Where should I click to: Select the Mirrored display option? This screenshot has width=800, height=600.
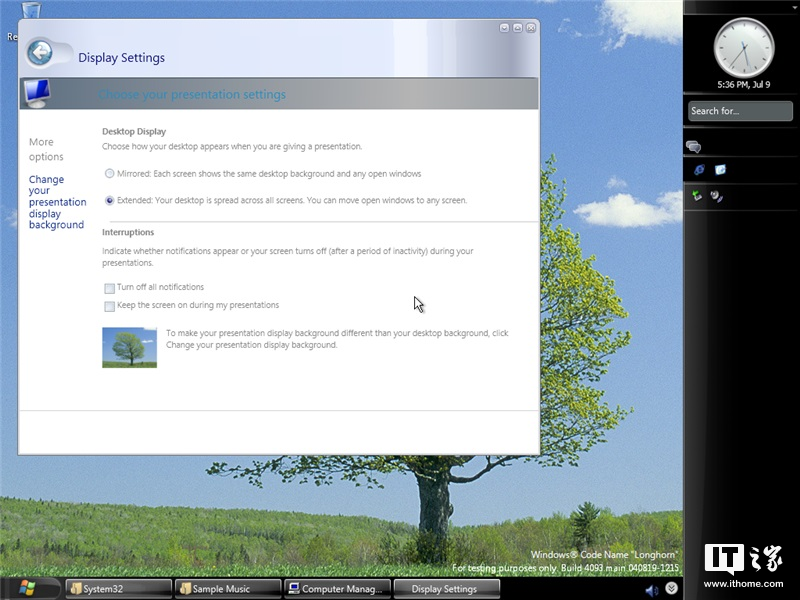109,174
